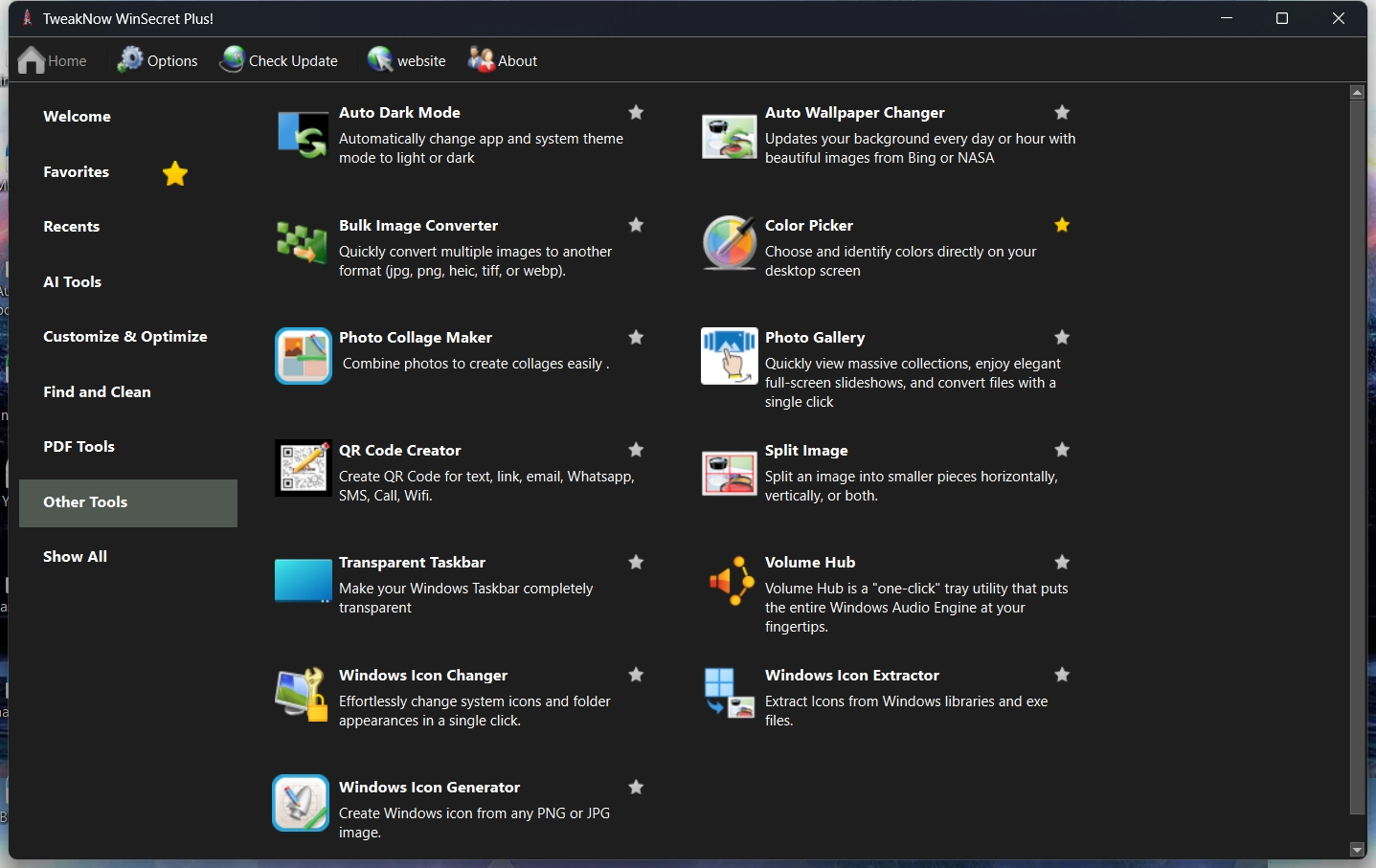Open the Windows Icon Extractor icon
This screenshot has height=868, width=1376.
pos(730,693)
